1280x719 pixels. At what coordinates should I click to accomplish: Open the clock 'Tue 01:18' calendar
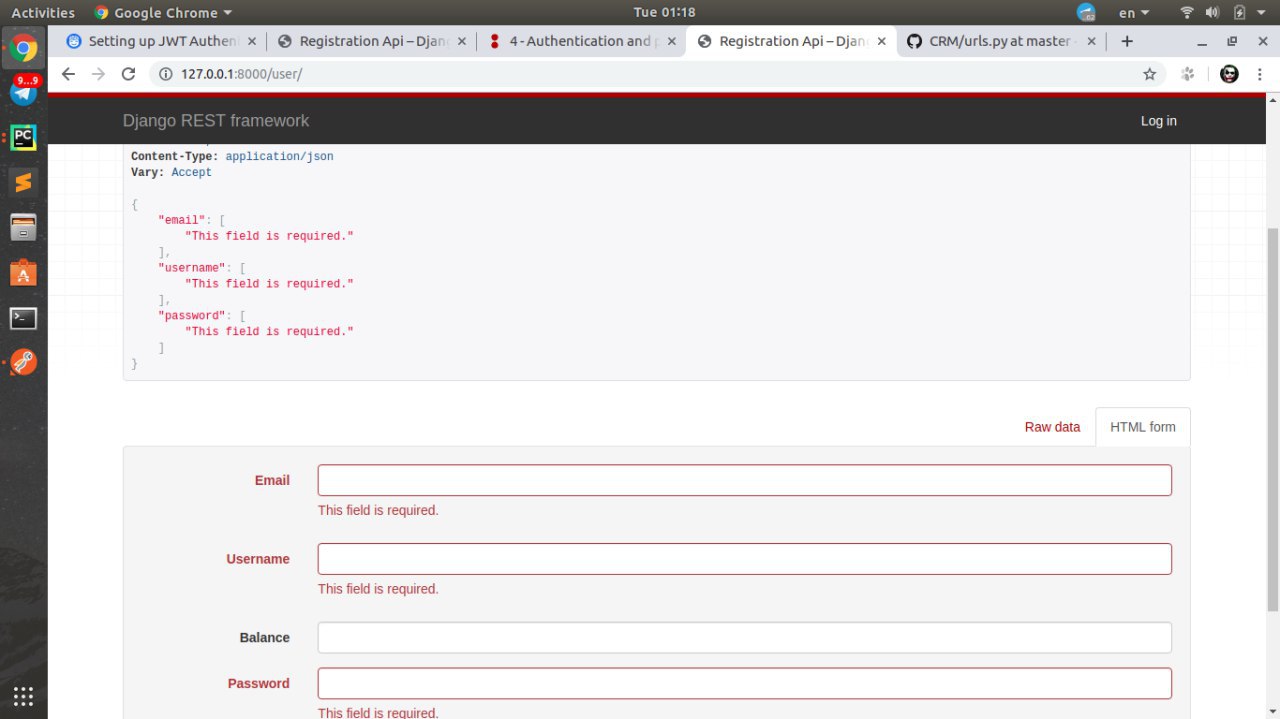coord(664,13)
